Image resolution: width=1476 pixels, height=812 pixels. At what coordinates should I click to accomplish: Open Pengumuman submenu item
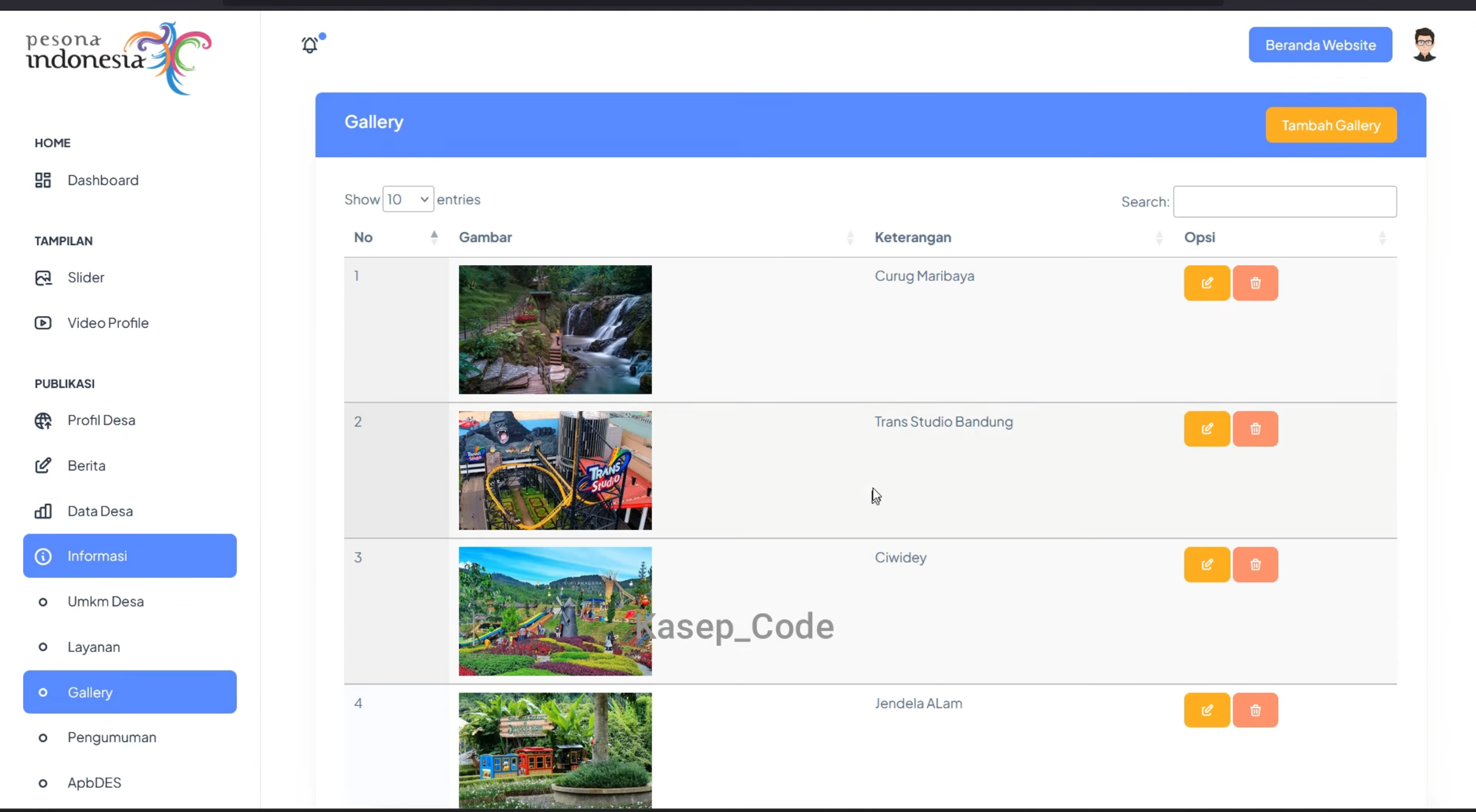pyautogui.click(x=130, y=737)
